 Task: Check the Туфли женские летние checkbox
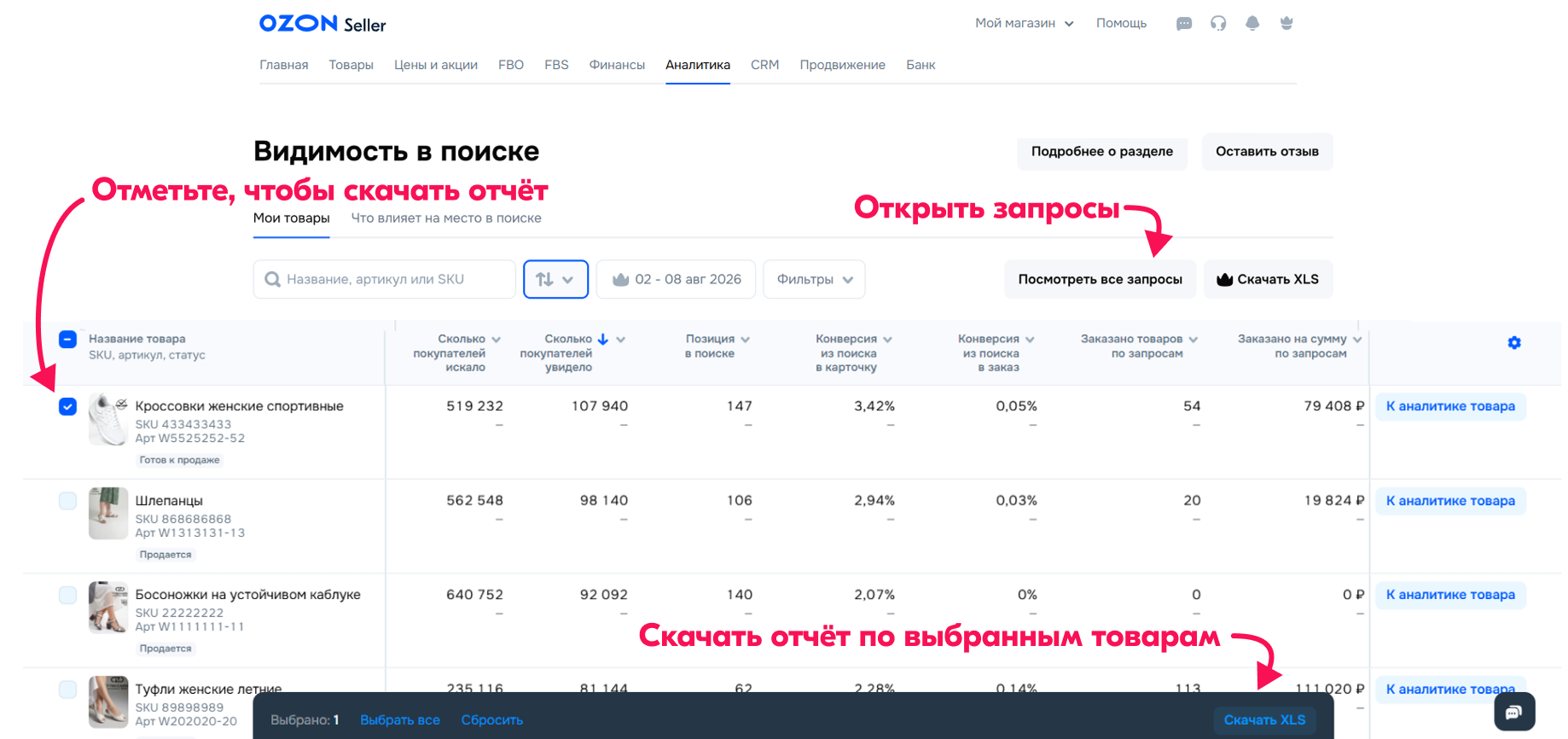point(68,690)
